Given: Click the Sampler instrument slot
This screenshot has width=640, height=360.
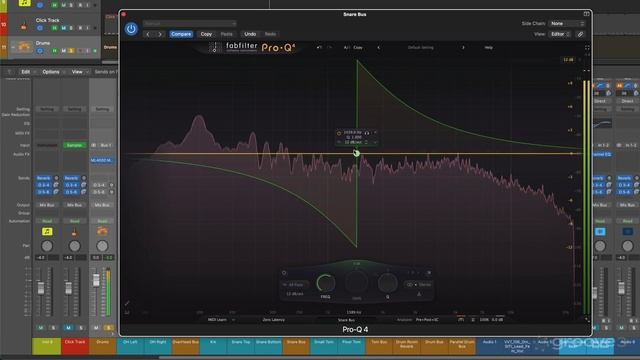Looking at the screenshot, I should point(74,145).
